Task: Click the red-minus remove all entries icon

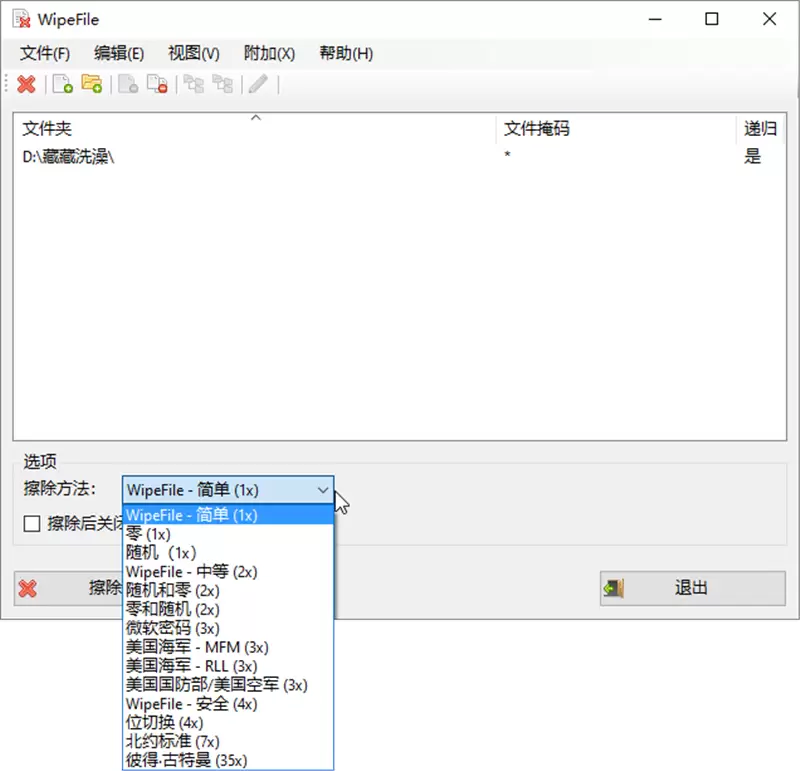Action: click(157, 84)
